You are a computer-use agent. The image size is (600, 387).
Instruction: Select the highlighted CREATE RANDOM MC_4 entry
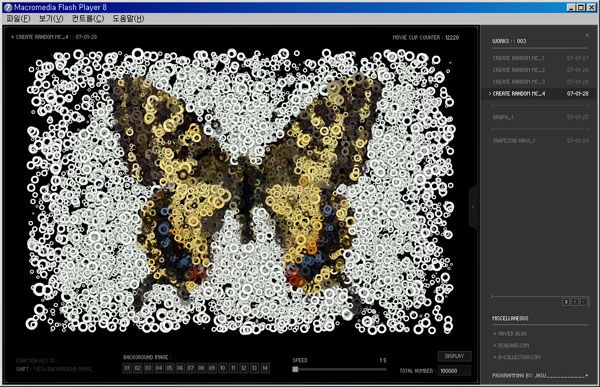pos(538,94)
